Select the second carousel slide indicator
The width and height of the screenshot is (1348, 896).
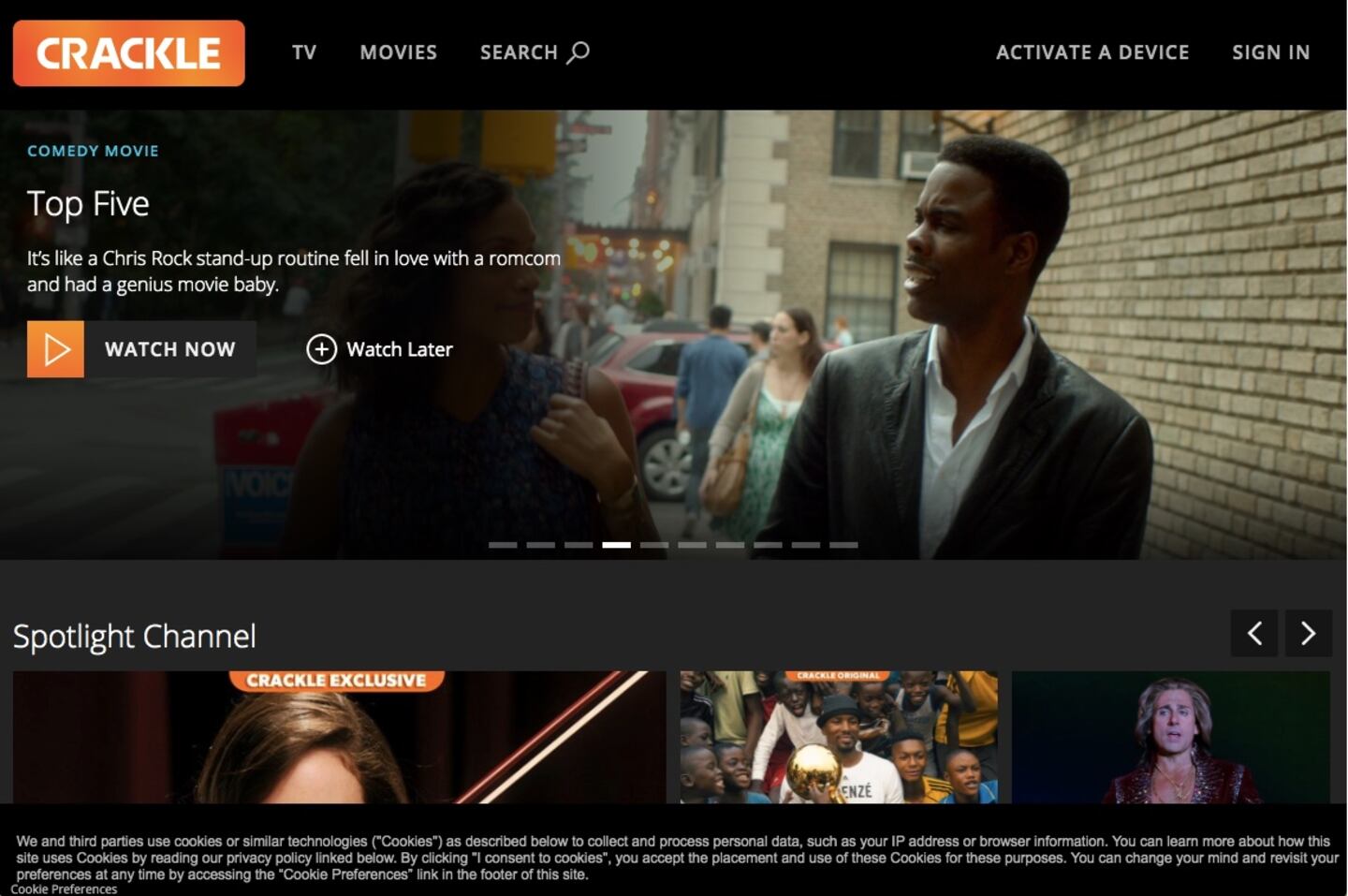[x=540, y=545]
